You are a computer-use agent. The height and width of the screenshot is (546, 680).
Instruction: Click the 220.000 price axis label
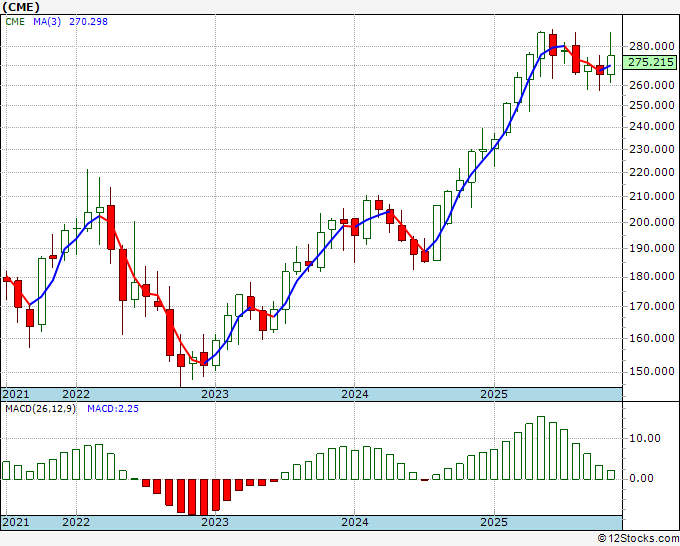tap(651, 172)
